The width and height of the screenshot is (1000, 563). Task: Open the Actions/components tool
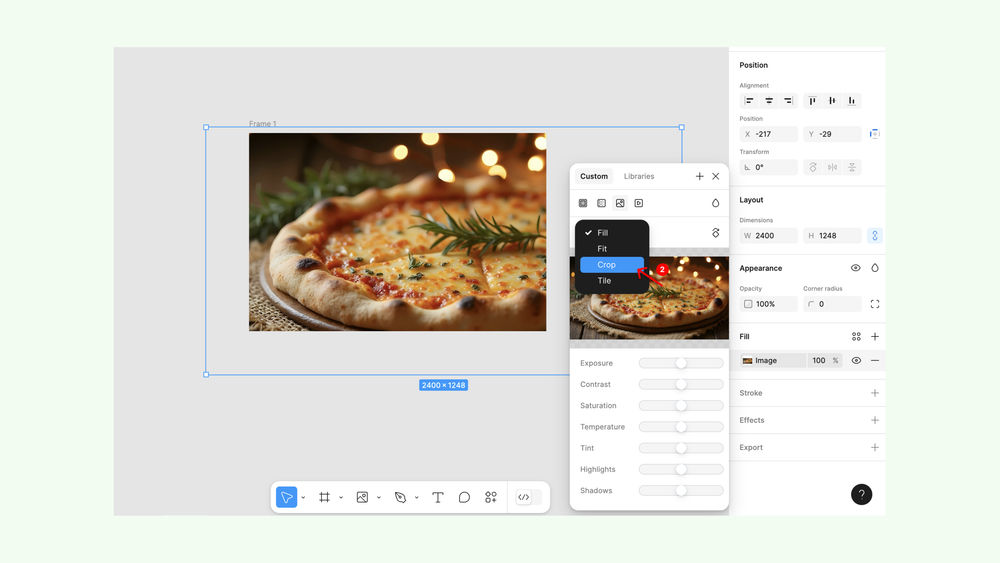[x=490, y=497]
